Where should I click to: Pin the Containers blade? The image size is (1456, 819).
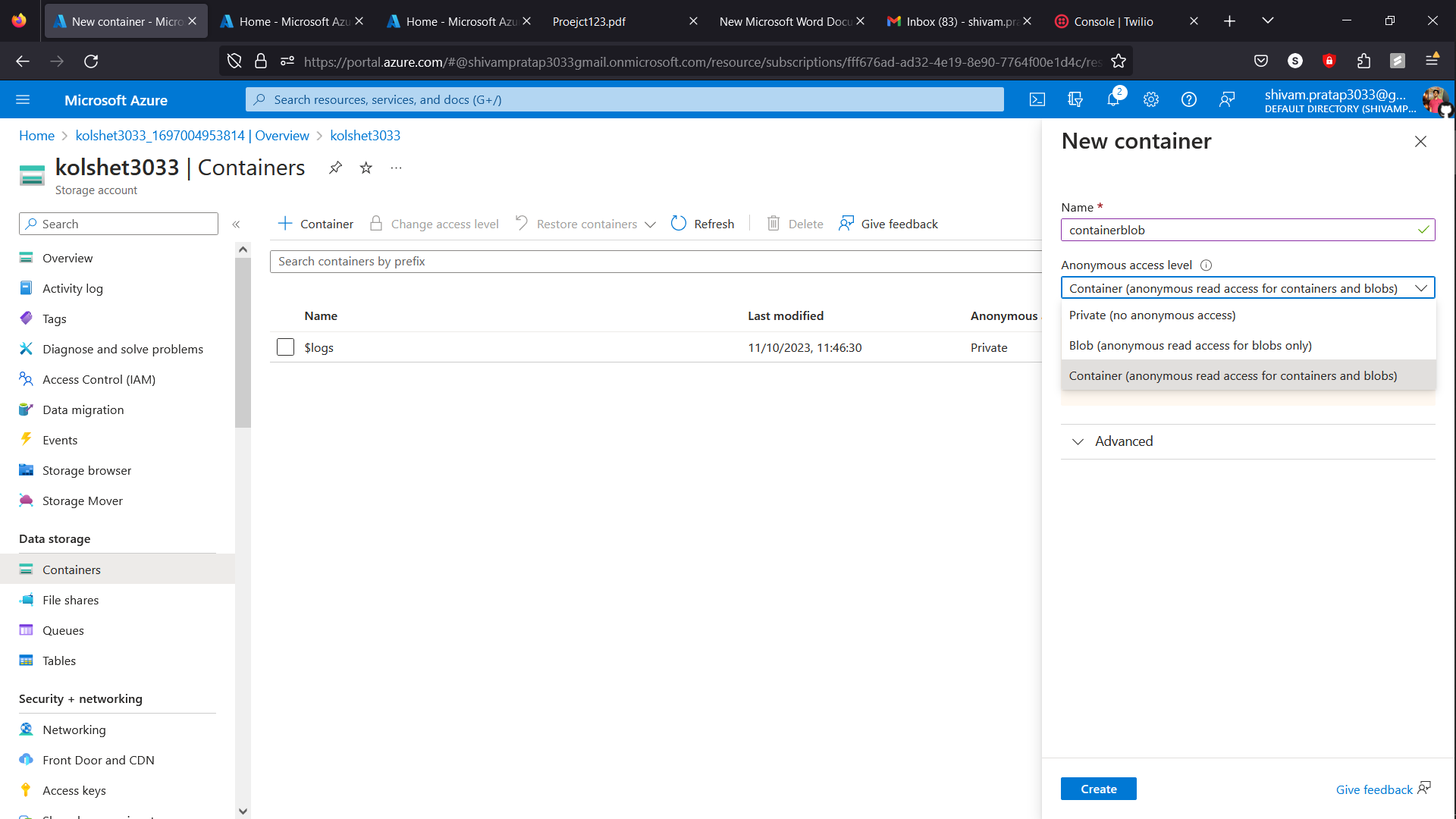[335, 168]
